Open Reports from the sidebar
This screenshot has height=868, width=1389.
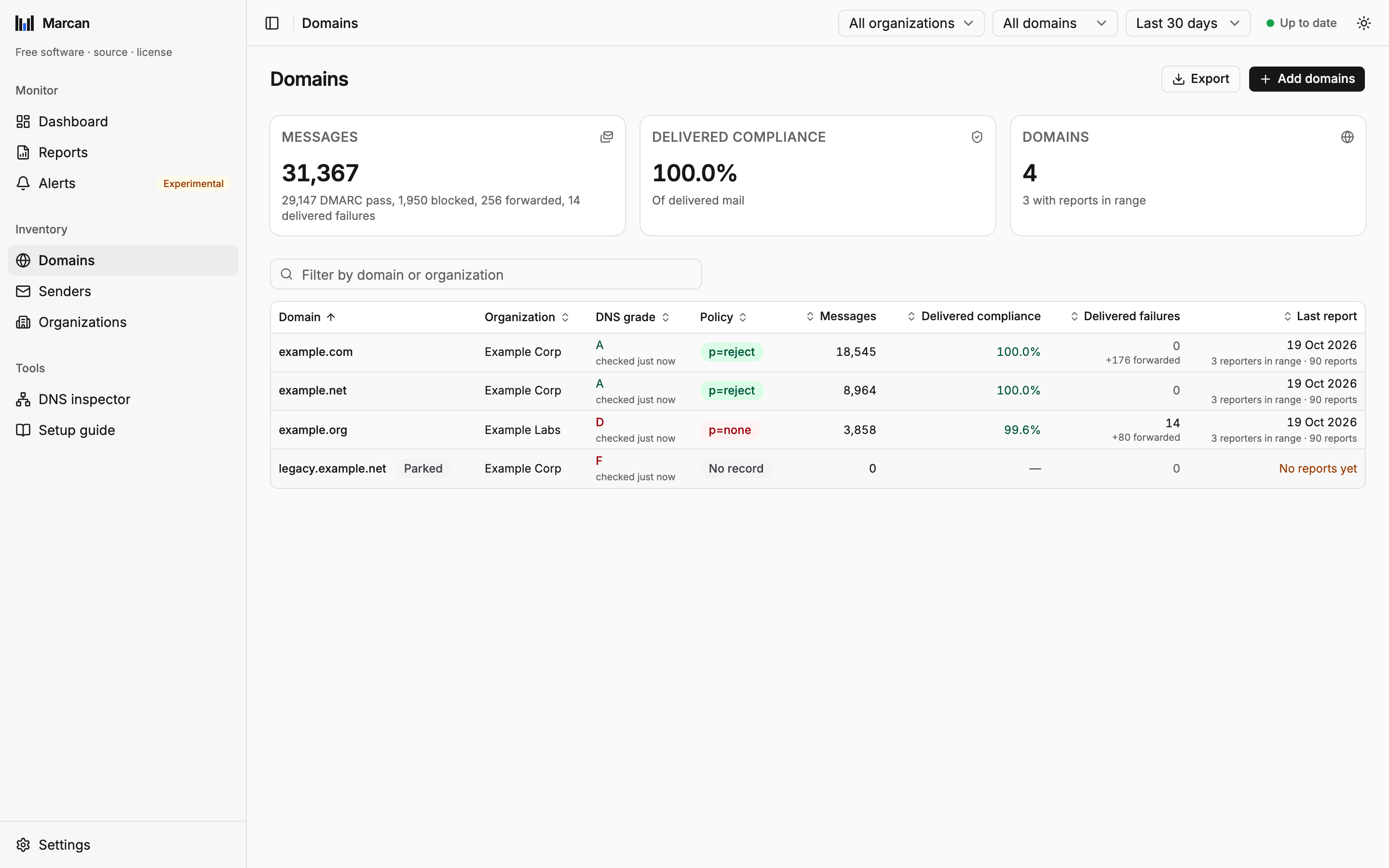point(123,152)
